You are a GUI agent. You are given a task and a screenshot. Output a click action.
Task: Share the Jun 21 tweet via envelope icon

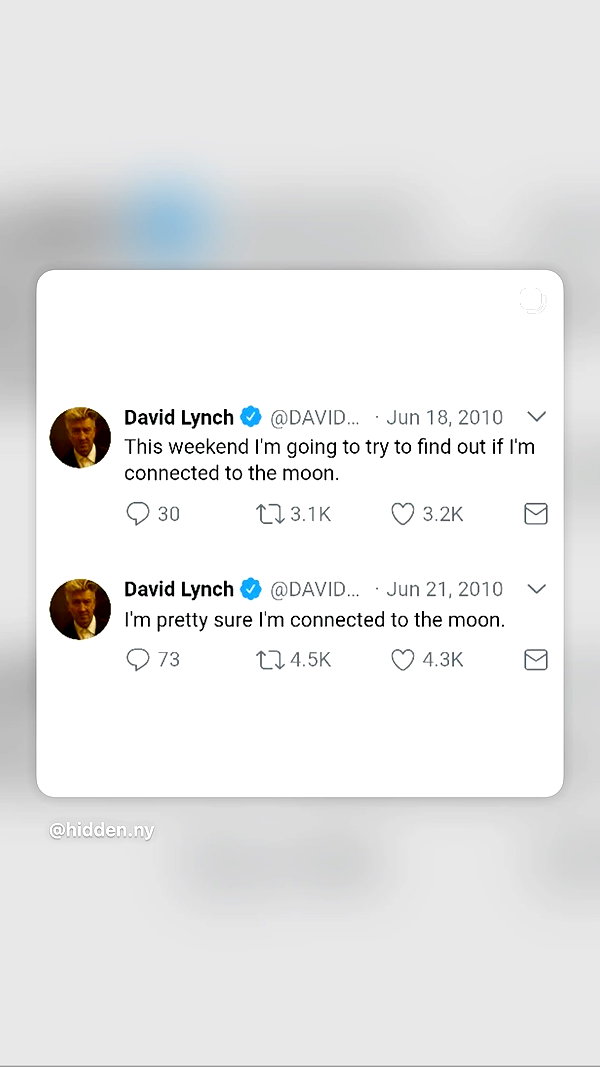click(536, 659)
